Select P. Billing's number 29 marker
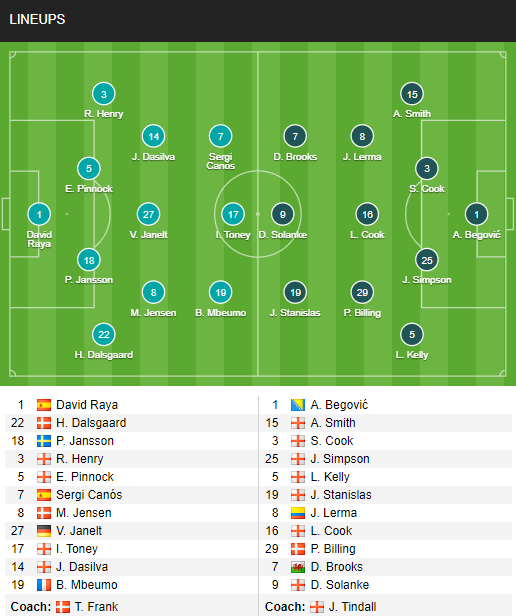This screenshot has height=616, width=516. [362, 293]
